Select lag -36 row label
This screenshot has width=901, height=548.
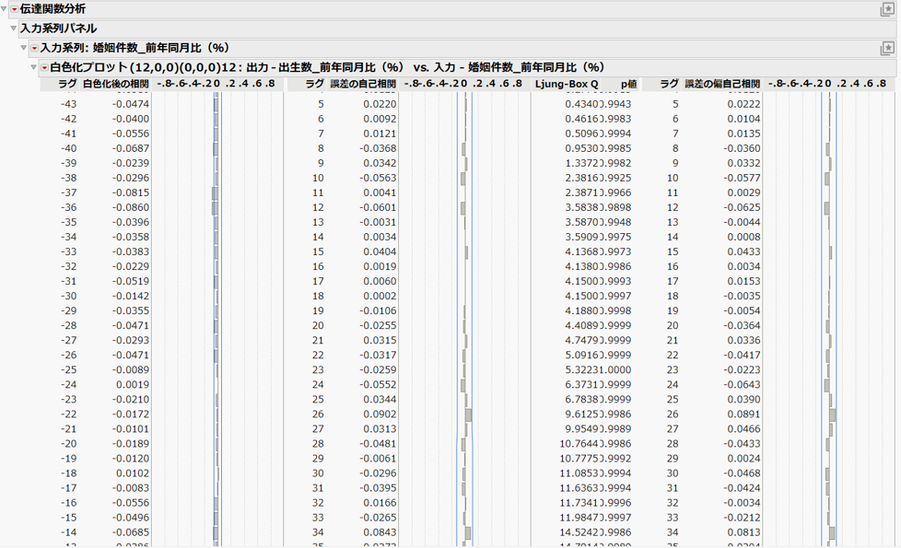[68, 207]
